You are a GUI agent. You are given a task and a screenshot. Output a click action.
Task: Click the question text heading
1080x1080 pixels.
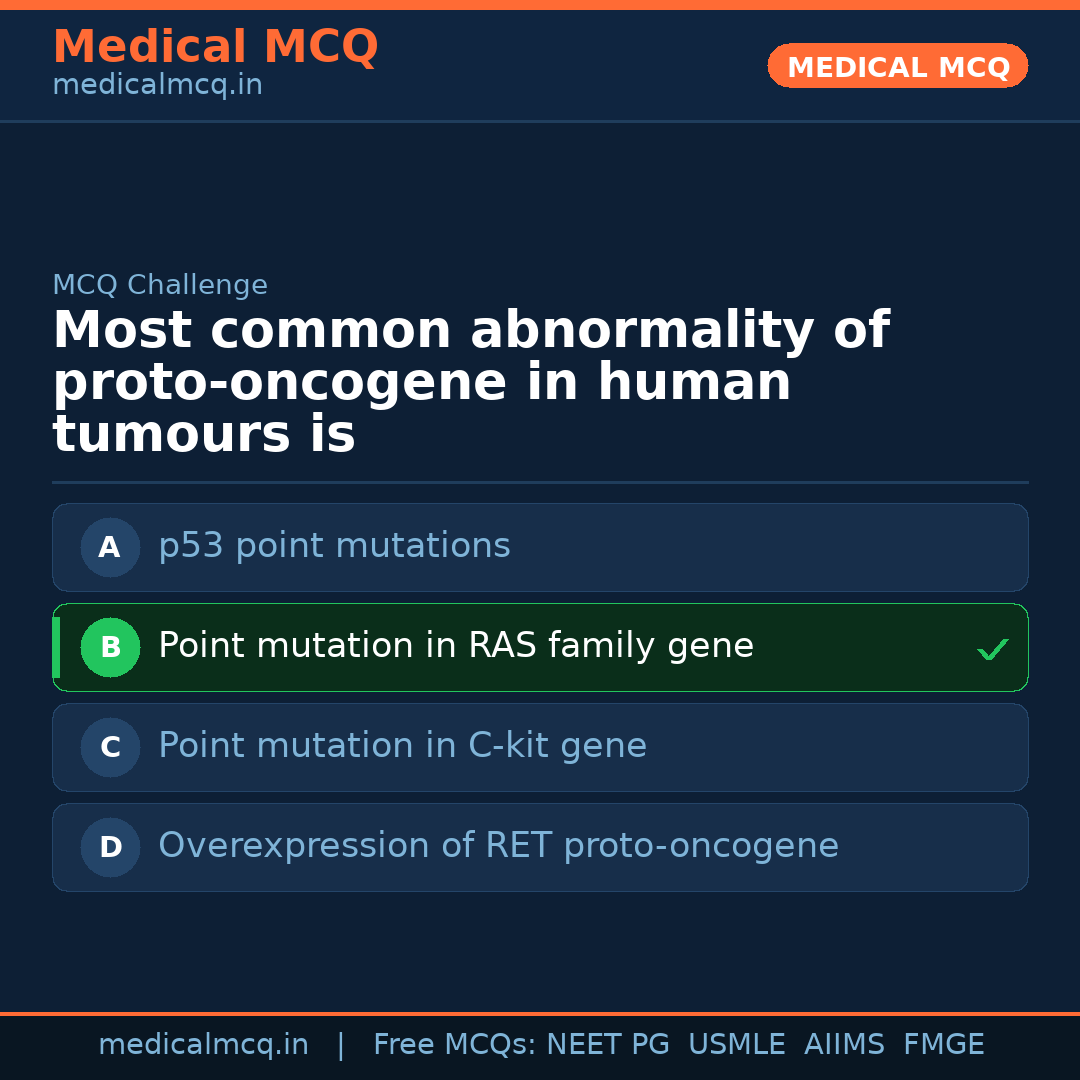coord(470,383)
